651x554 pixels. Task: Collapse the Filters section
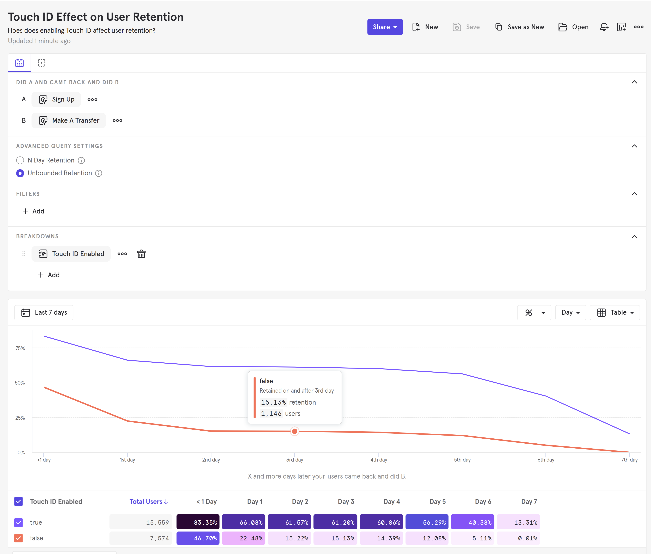tap(634, 194)
